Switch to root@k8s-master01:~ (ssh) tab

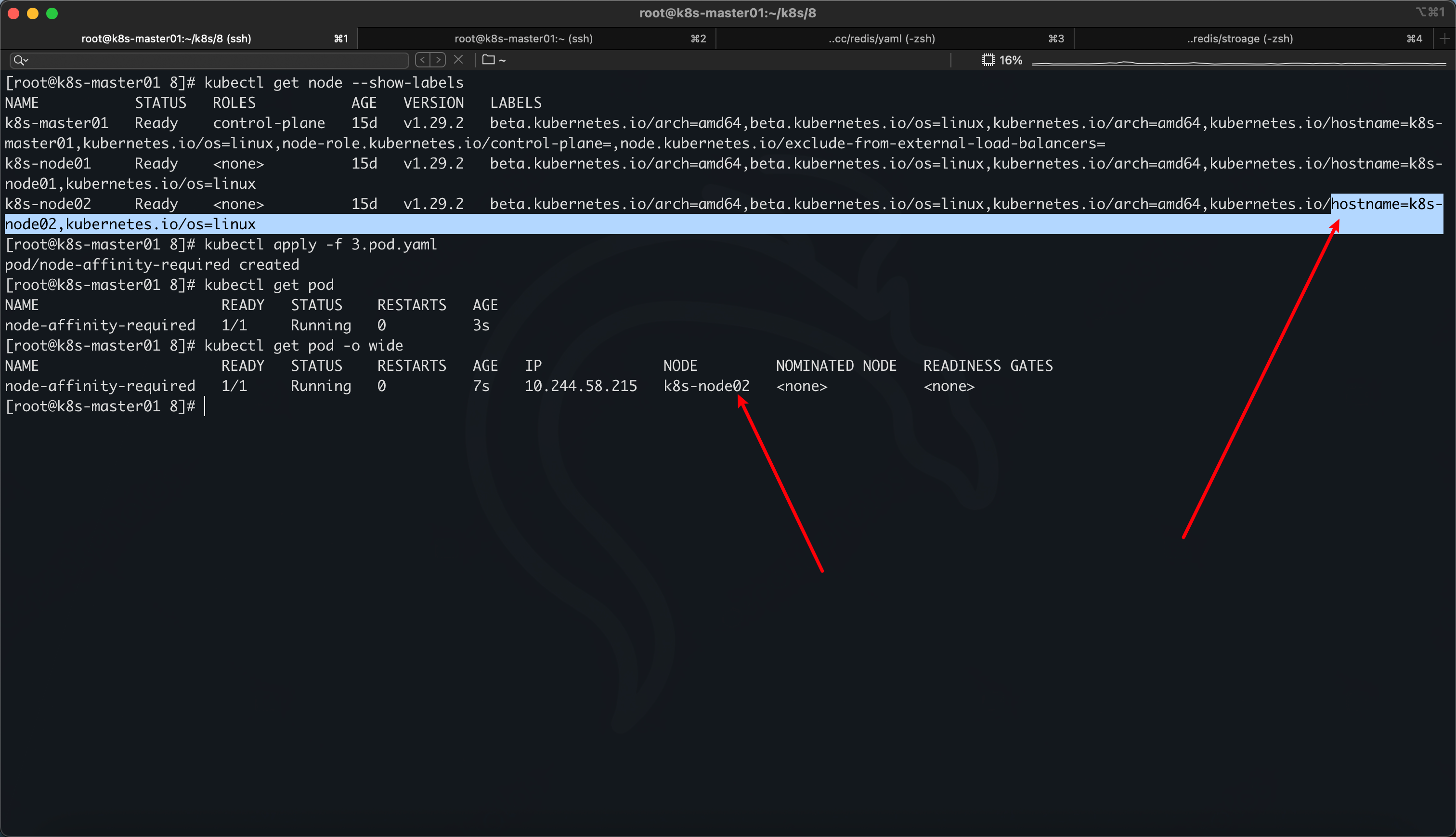pyautogui.click(x=523, y=39)
